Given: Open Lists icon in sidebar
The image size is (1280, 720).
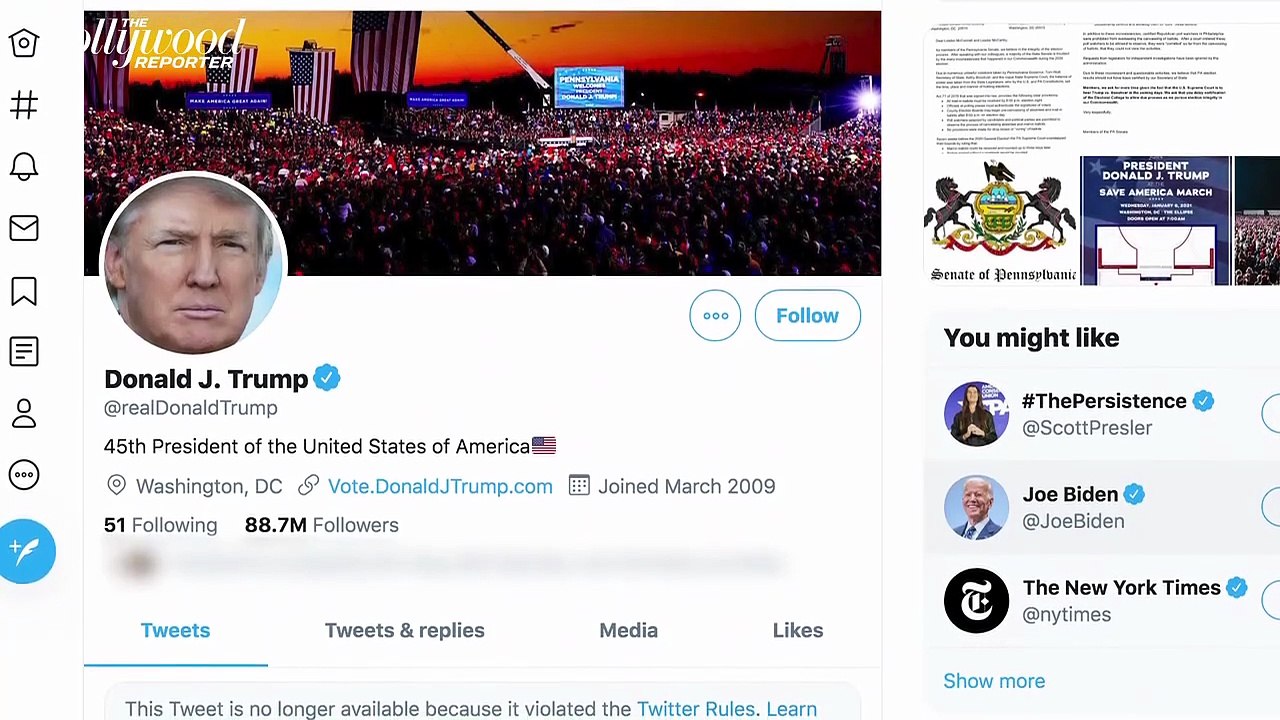Looking at the screenshot, I should click(x=24, y=352).
